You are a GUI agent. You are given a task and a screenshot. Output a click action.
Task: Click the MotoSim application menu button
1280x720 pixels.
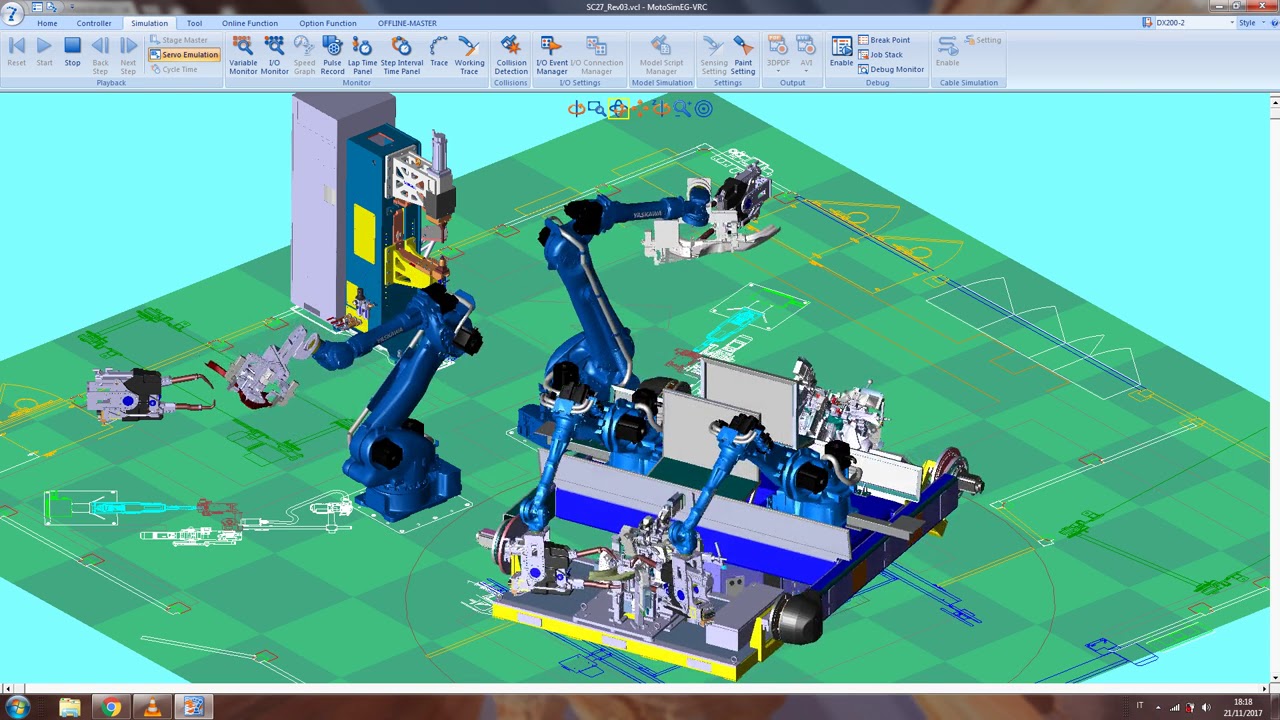tap(13, 14)
